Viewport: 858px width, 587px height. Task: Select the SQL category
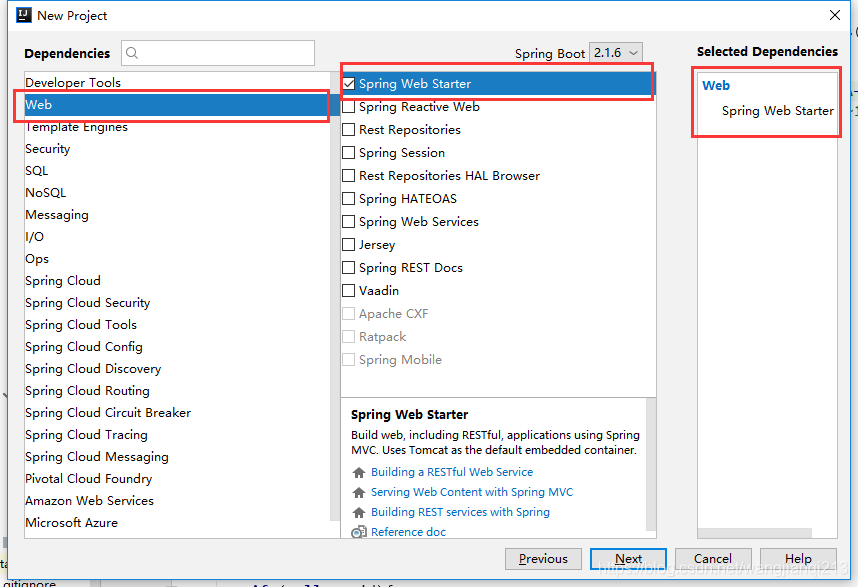click(177, 171)
